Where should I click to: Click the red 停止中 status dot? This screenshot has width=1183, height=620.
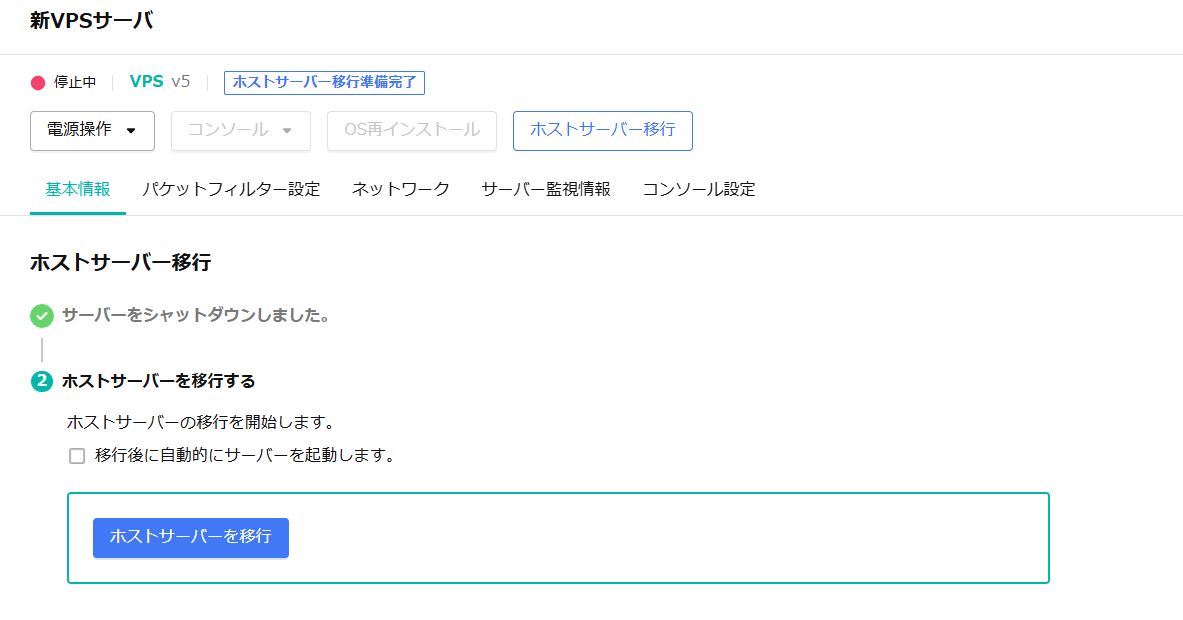[x=40, y=84]
